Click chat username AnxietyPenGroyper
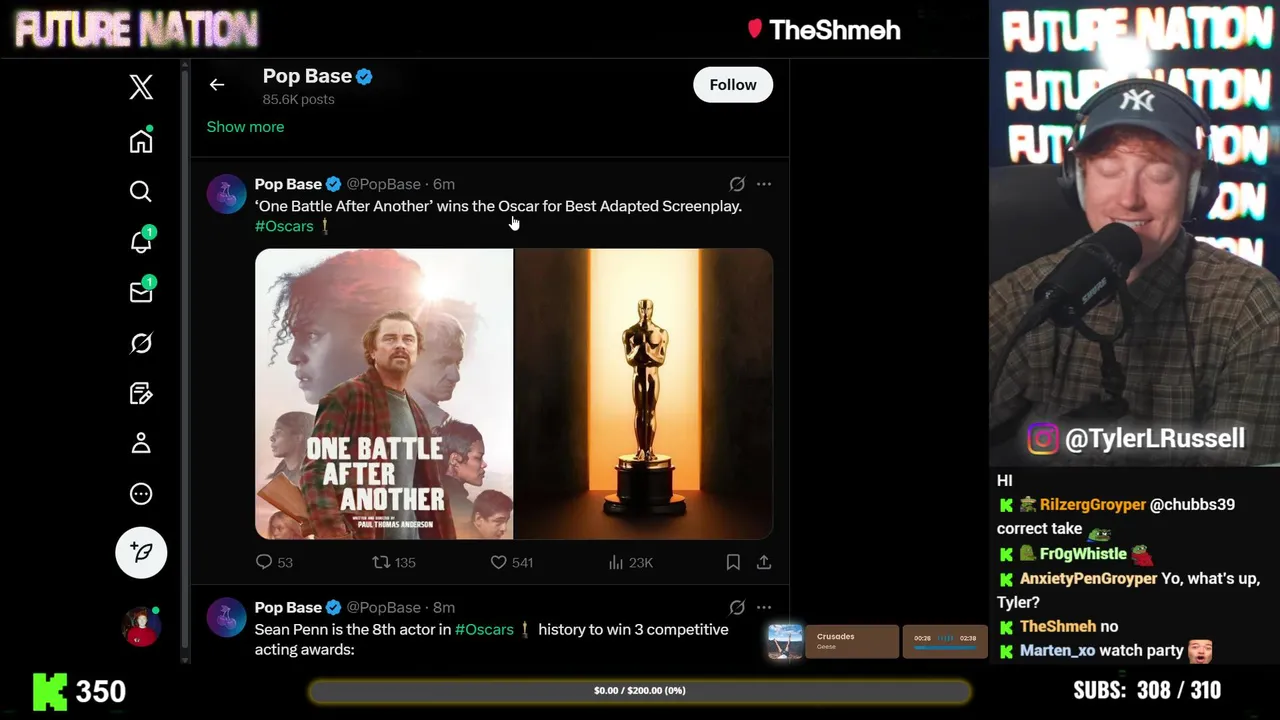Screen dimensions: 1280x720 click(1088, 579)
